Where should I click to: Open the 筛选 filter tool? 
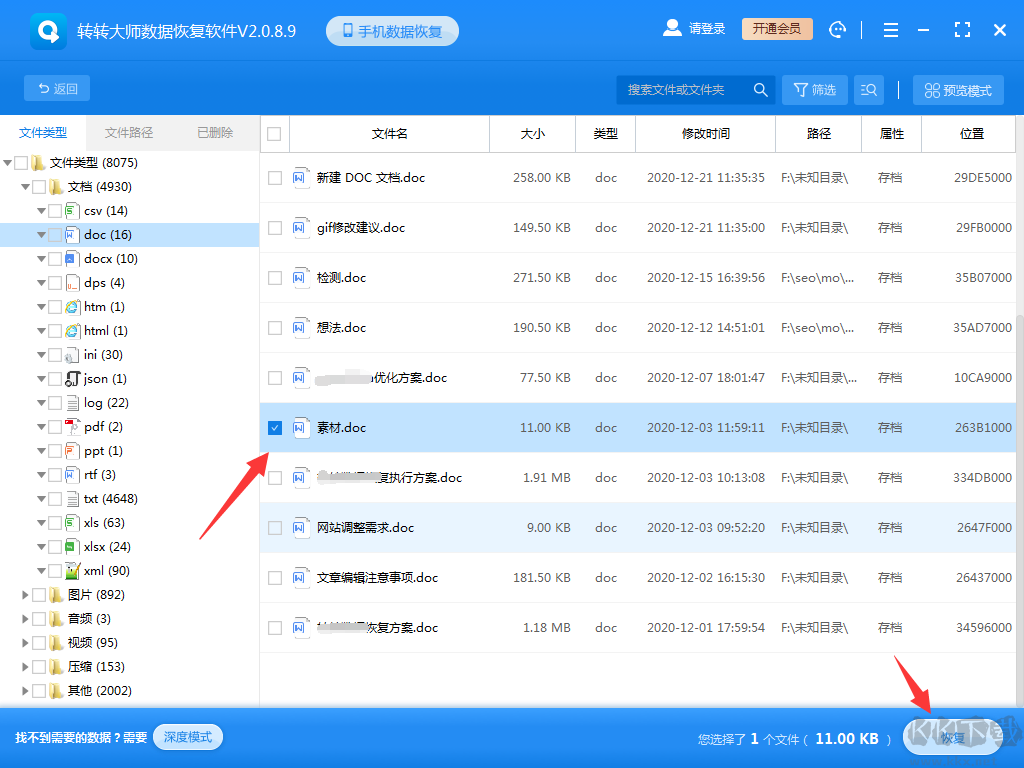point(814,89)
